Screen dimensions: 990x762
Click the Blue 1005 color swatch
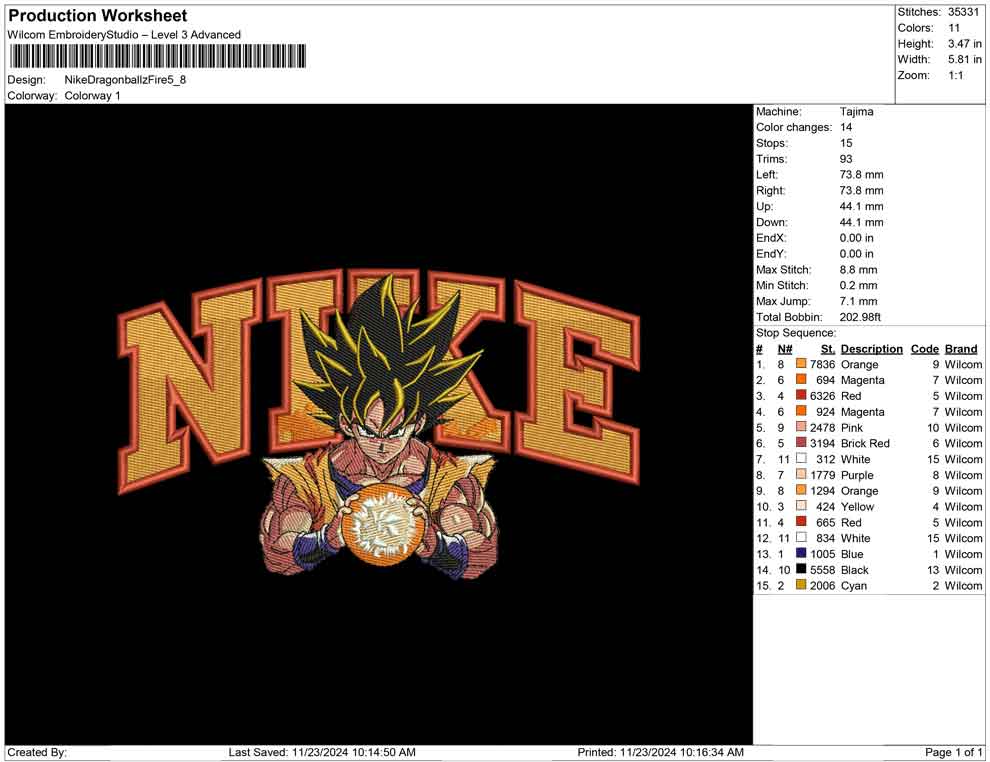(x=801, y=553)
